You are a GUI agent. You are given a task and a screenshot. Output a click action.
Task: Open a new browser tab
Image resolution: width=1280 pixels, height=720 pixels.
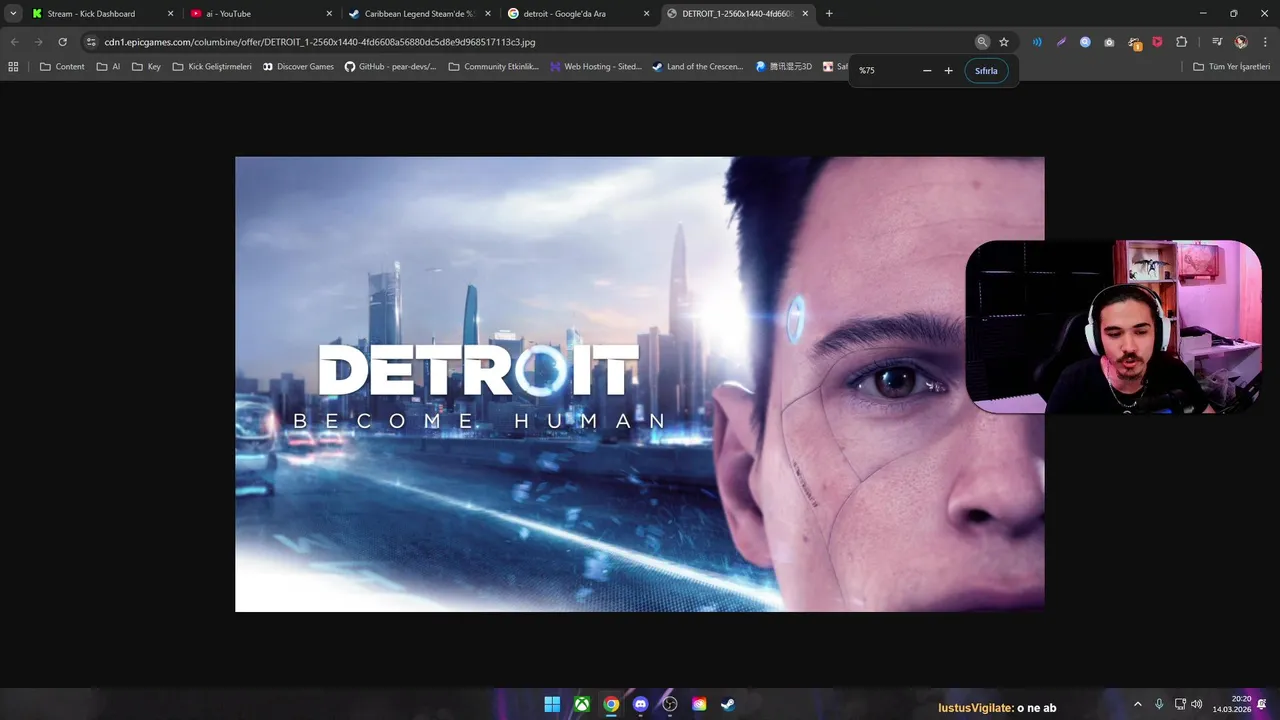(x=829, y=14)
